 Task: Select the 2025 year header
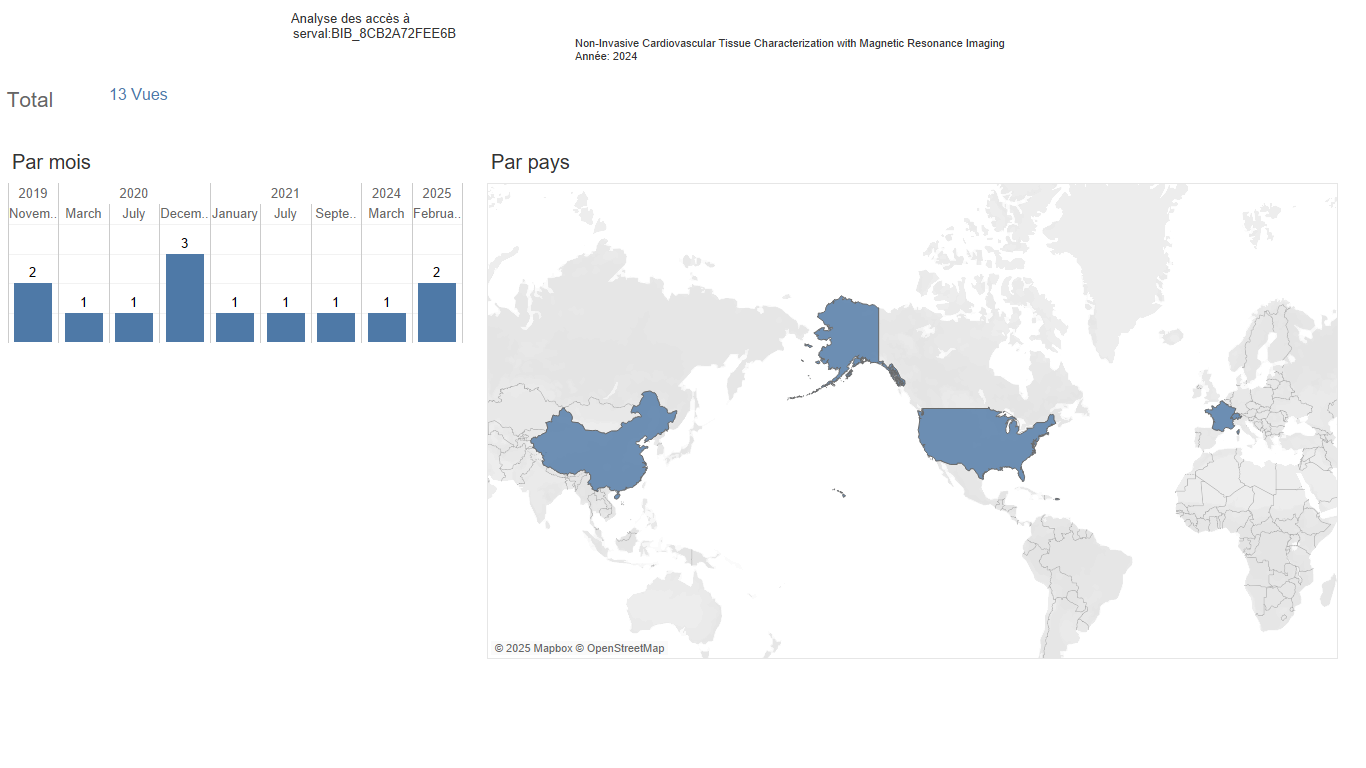(437, 193)
